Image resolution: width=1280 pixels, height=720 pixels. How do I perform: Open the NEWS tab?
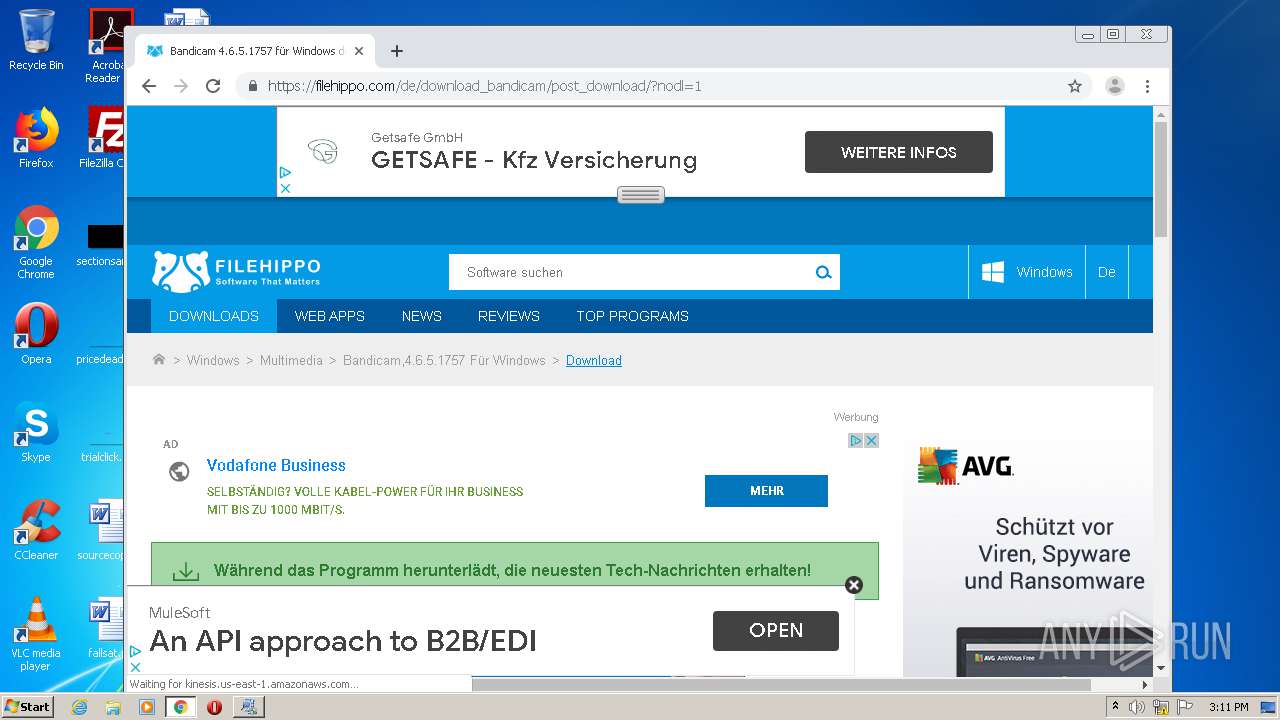click(x=422, y=316)
